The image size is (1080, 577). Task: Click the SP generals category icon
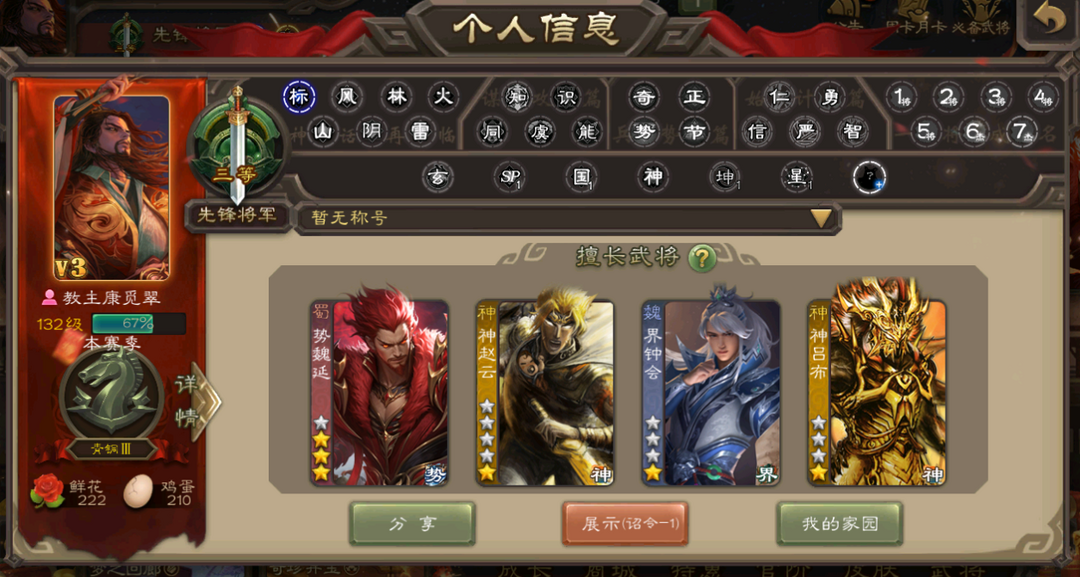pos(511,178)
